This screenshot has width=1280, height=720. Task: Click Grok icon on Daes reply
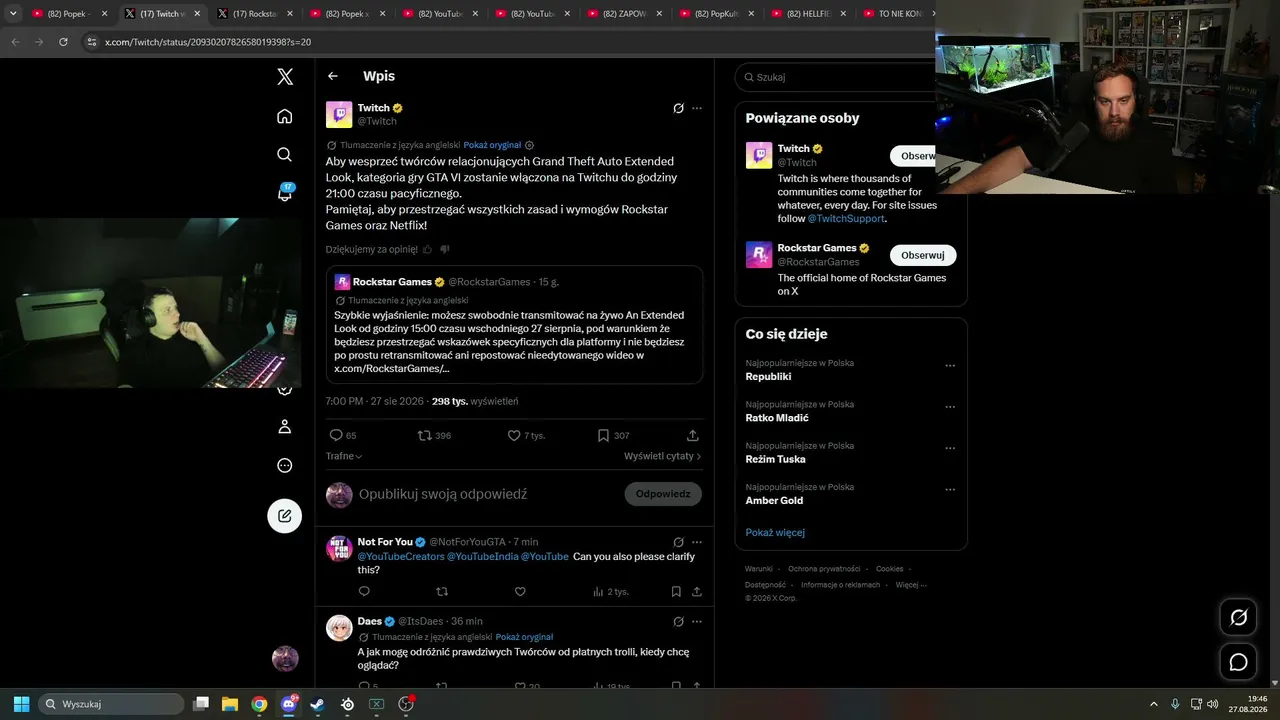(678, 622)
